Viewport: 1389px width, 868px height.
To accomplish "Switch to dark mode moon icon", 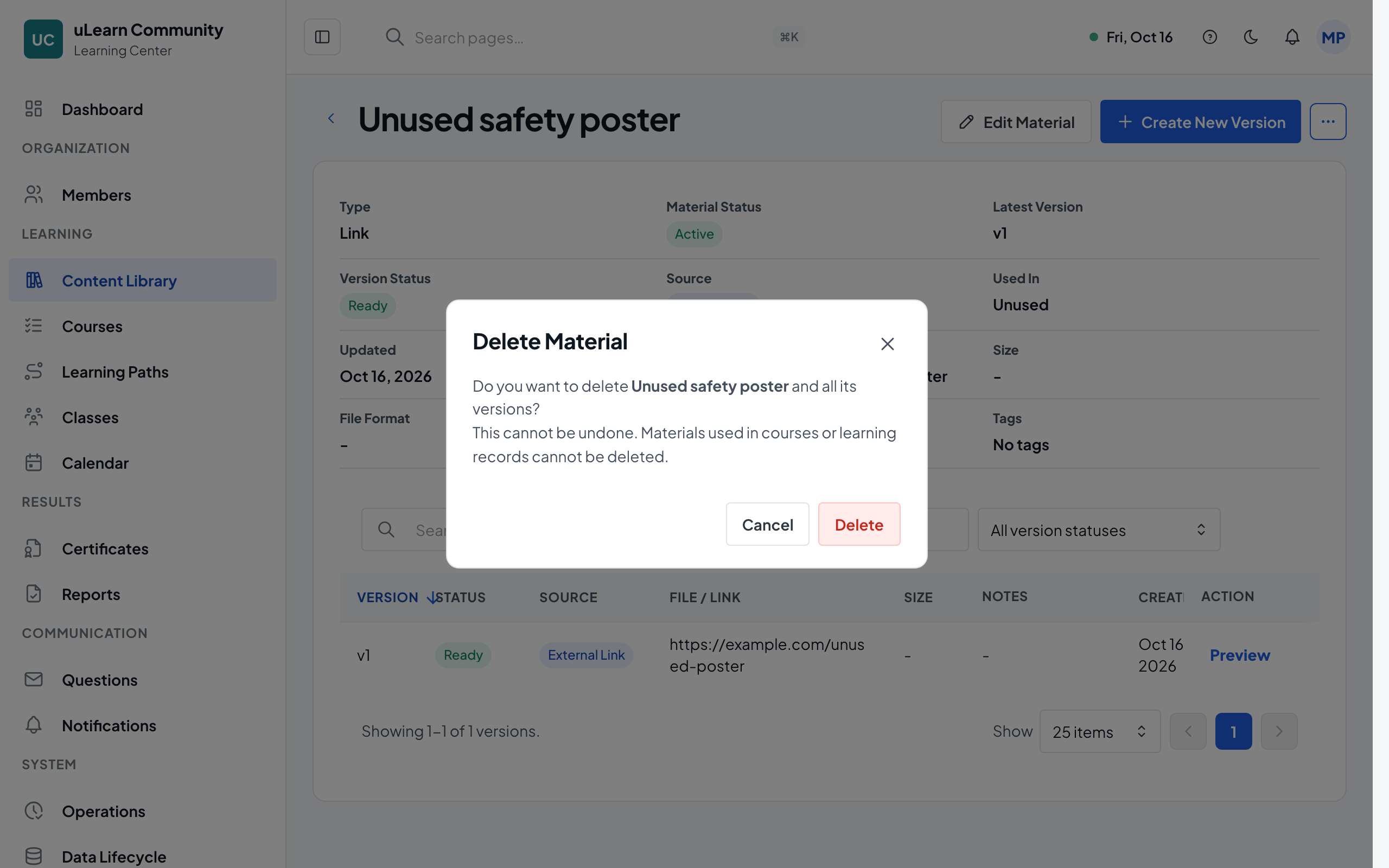I will tap(1251, 37).
